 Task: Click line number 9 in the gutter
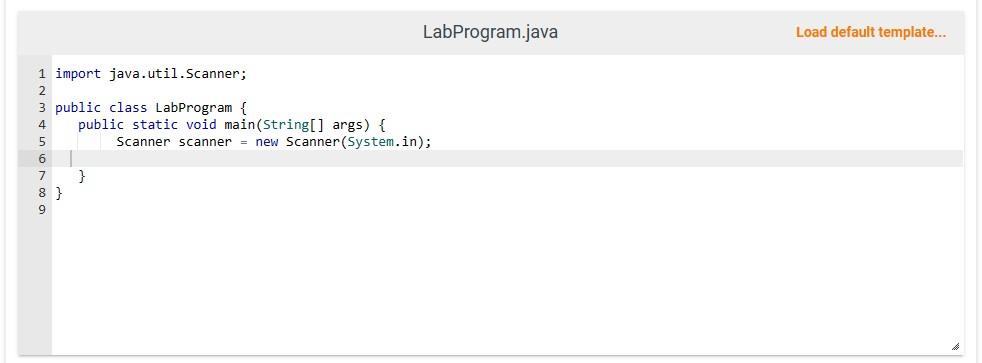(42, 210)
